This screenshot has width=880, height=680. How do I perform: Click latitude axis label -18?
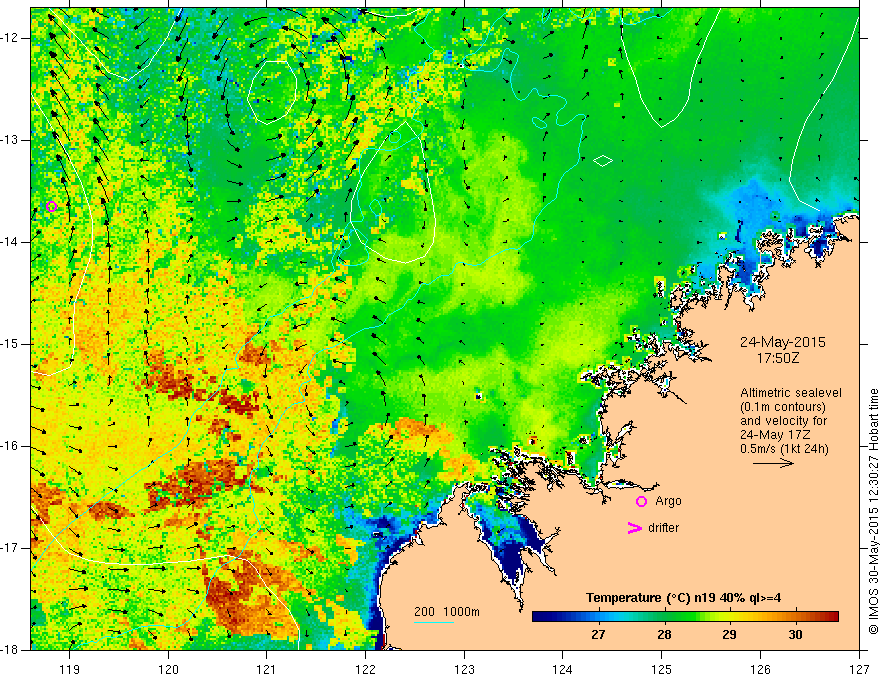coord(11,650)
